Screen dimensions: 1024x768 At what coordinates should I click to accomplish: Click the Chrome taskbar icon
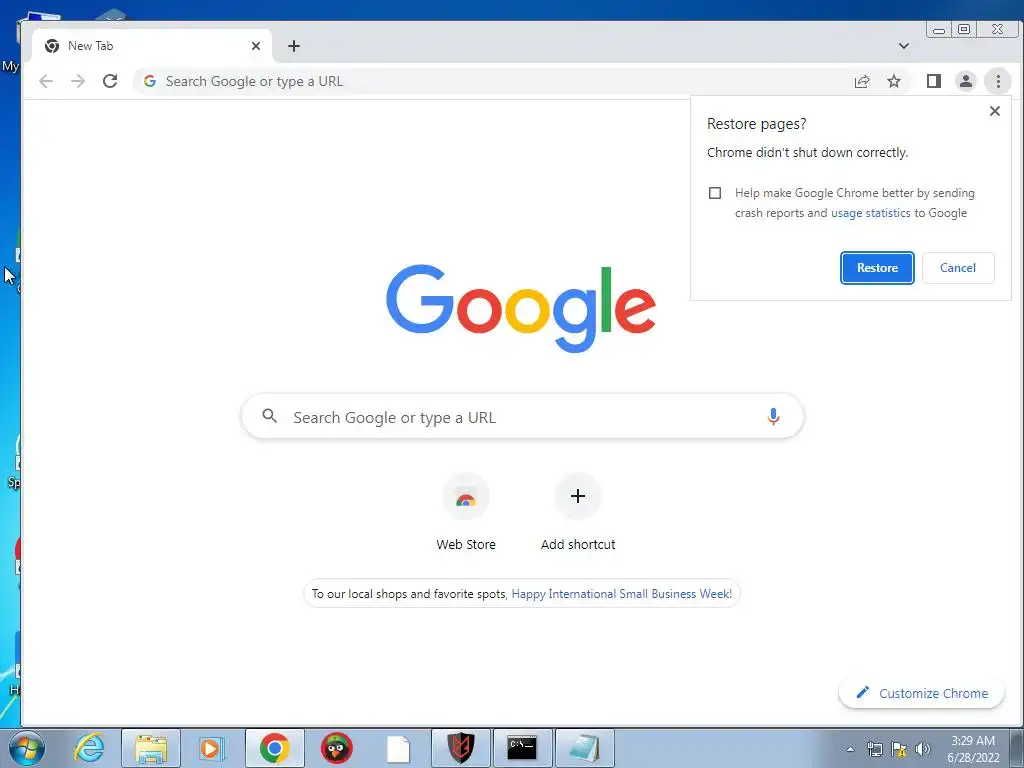[274, 748]
